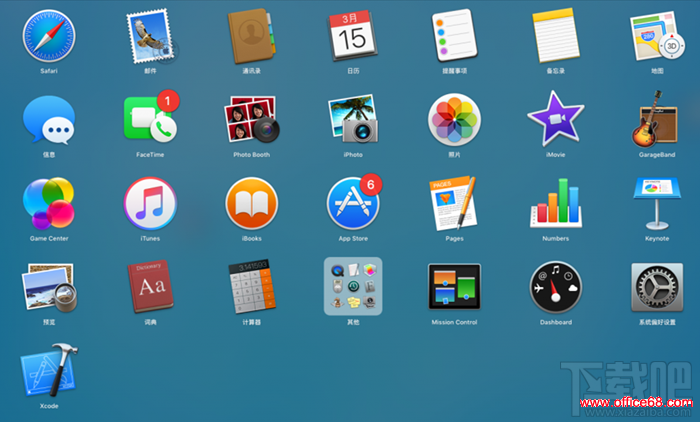The height and width of the screenshot is (422, 700).
Task: Expand the Other (其他) folder
Action: [353, 286]
